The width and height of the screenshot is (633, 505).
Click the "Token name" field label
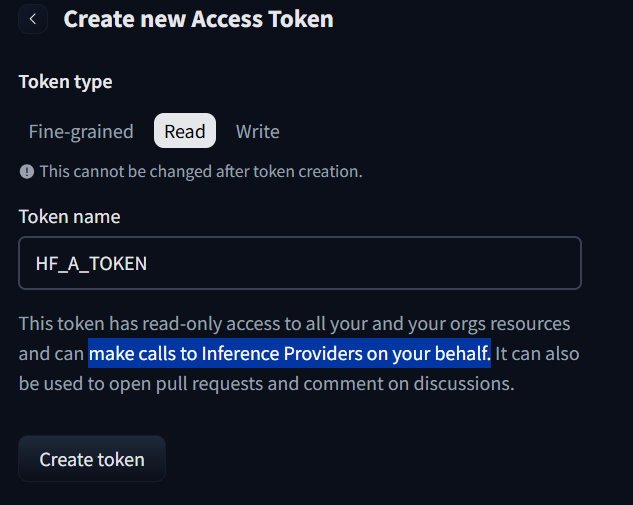coord(69,216)
